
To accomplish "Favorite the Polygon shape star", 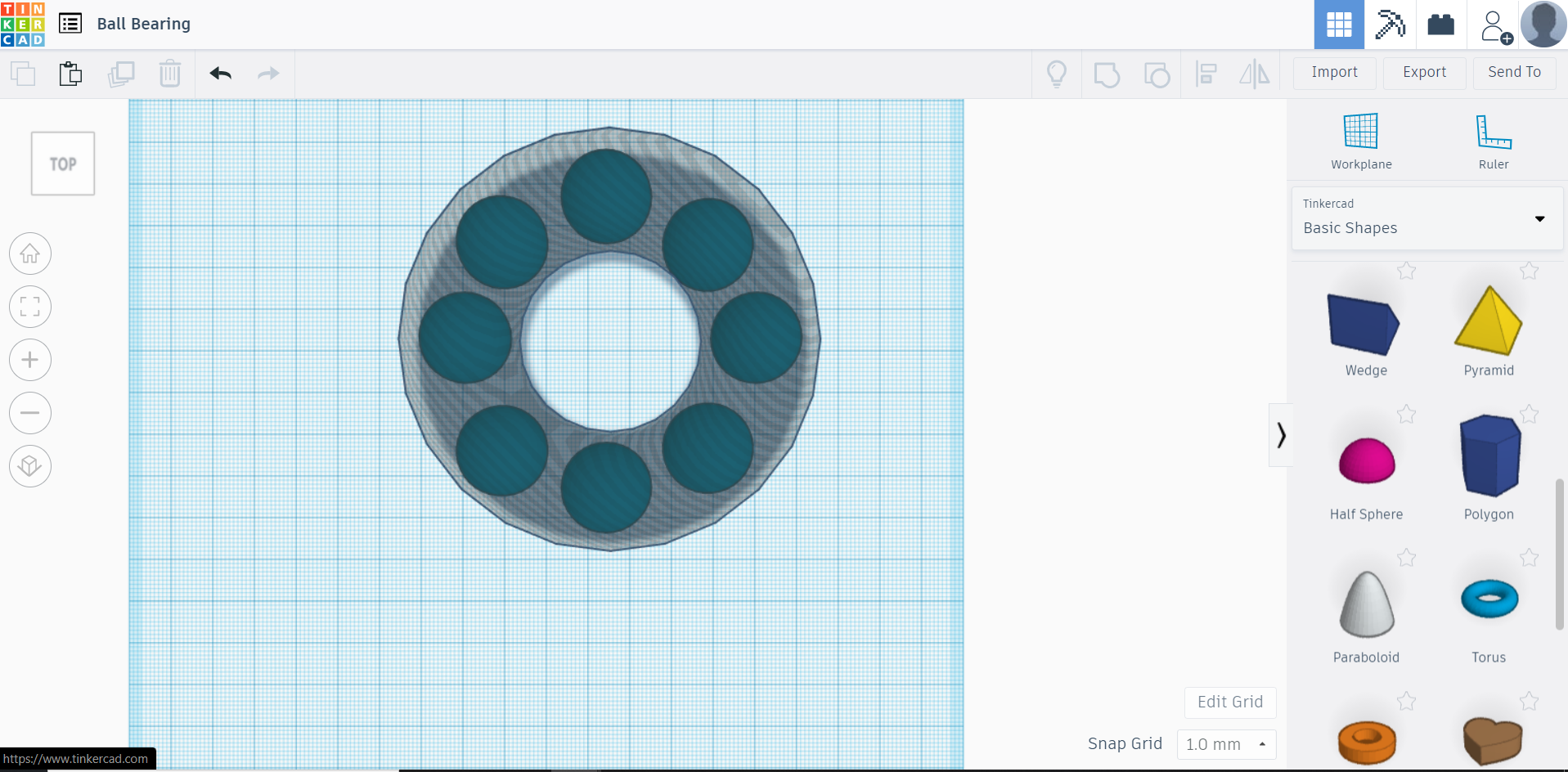I will [x=1529, y=415].
